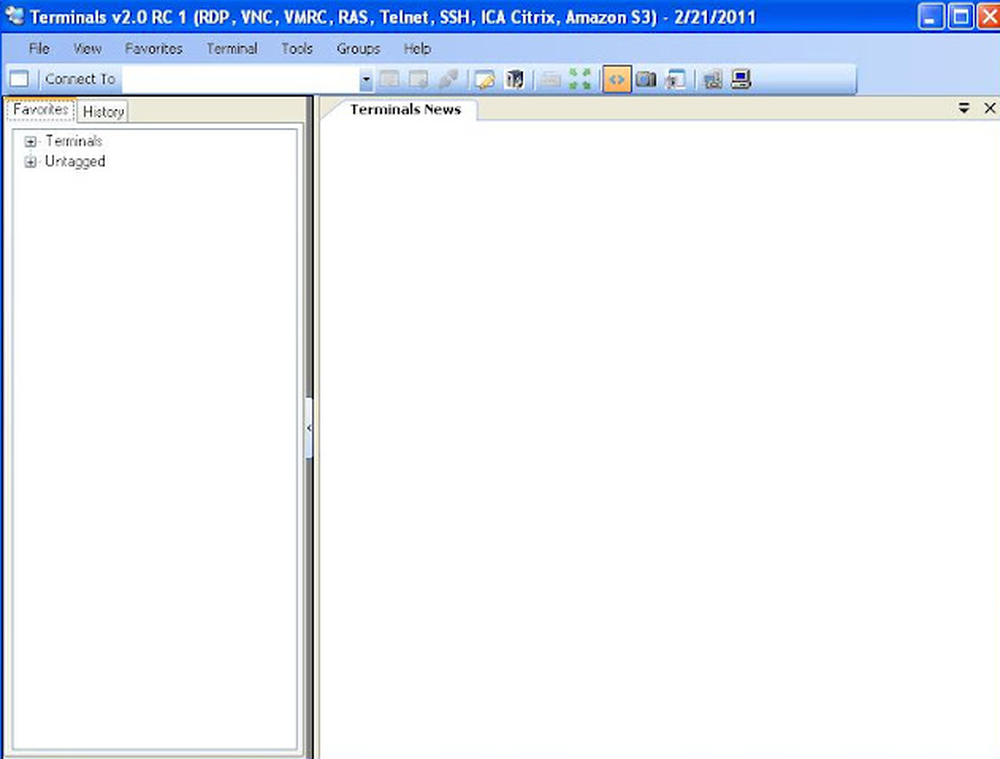Maximize the Terminals window
This screenshot has width=1000, height=759.
(x=960, y=16)
